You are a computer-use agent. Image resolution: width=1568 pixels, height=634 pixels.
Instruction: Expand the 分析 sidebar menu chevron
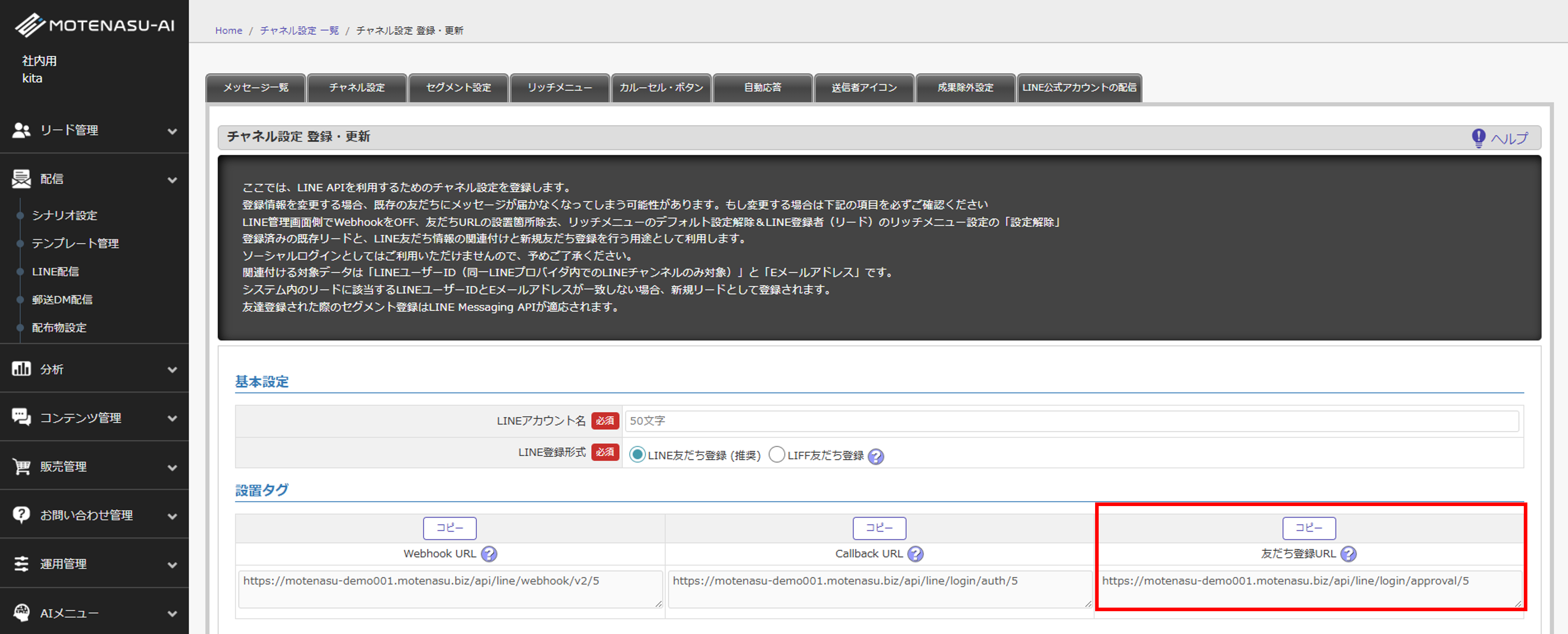172,369
